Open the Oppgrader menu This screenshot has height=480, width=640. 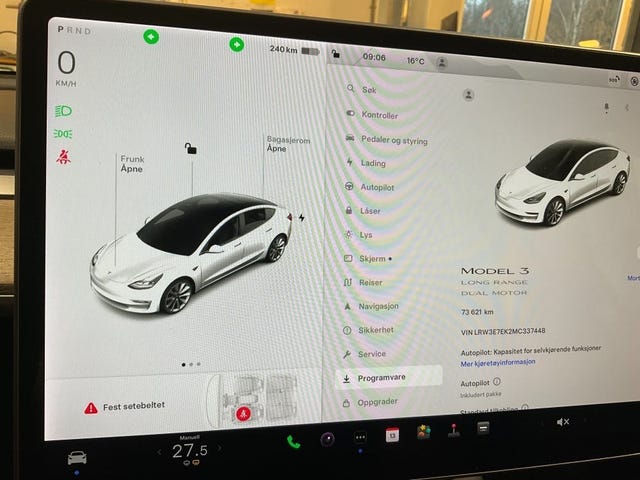370,402
